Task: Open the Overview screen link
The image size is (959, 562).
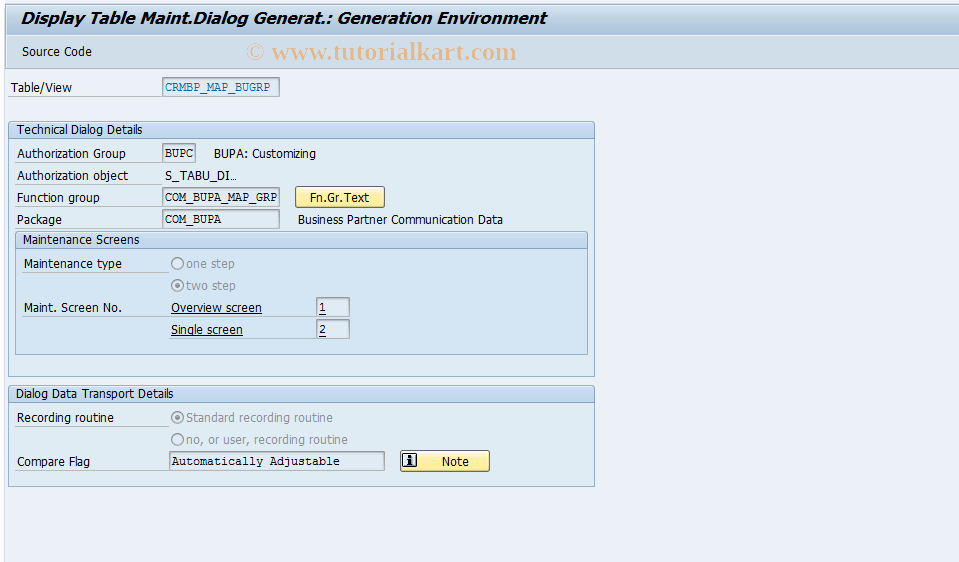Action: [217, 308]
